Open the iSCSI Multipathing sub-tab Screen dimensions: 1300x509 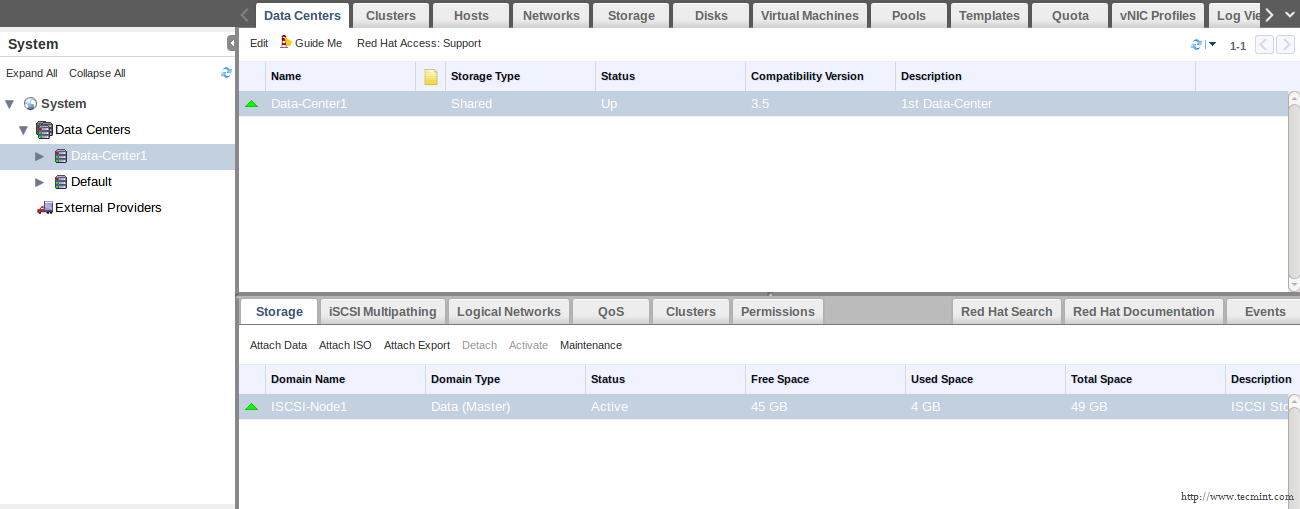[x=382, y=312]
